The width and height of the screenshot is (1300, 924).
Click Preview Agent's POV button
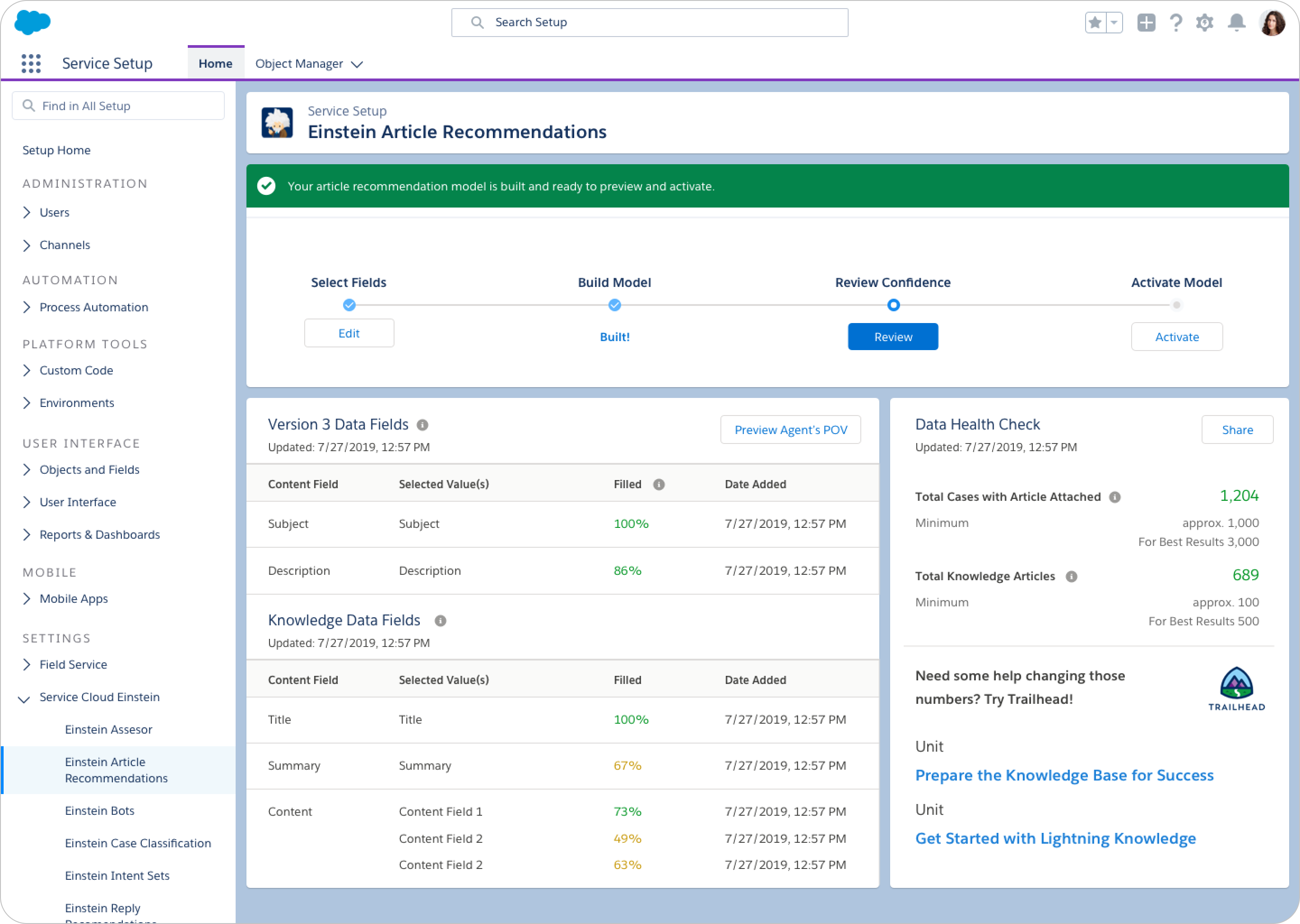[790, 430]
